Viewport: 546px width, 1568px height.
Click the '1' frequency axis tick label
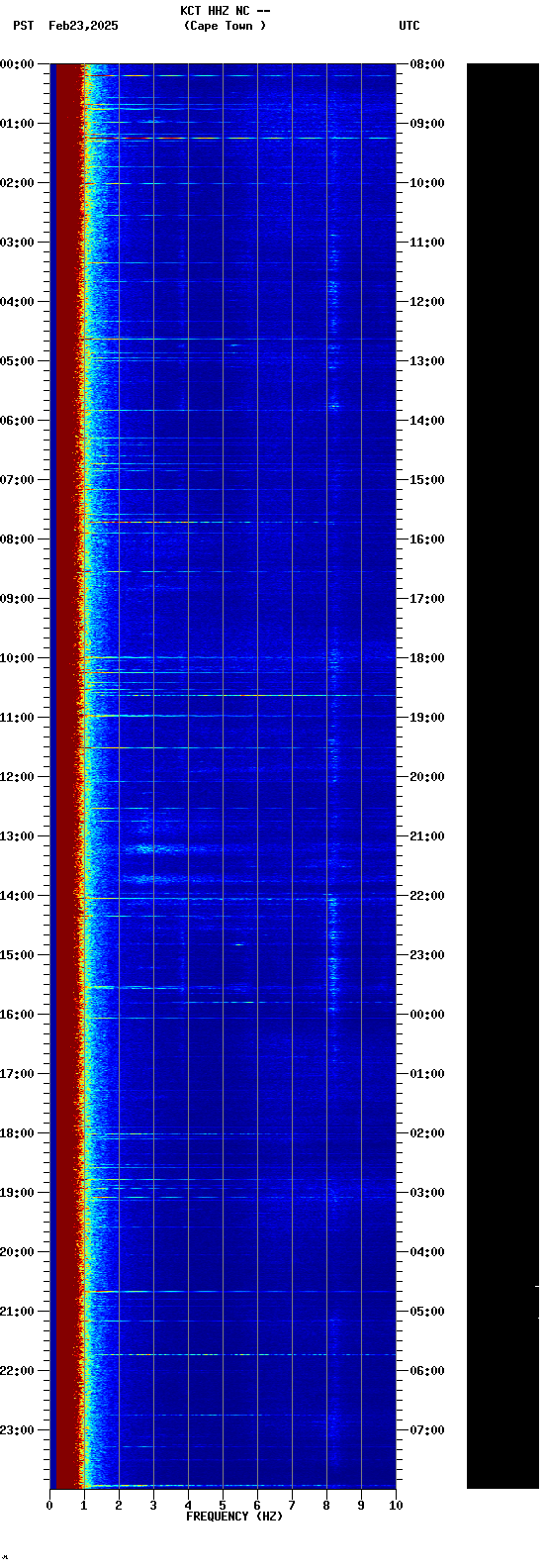pos(84,1506)
